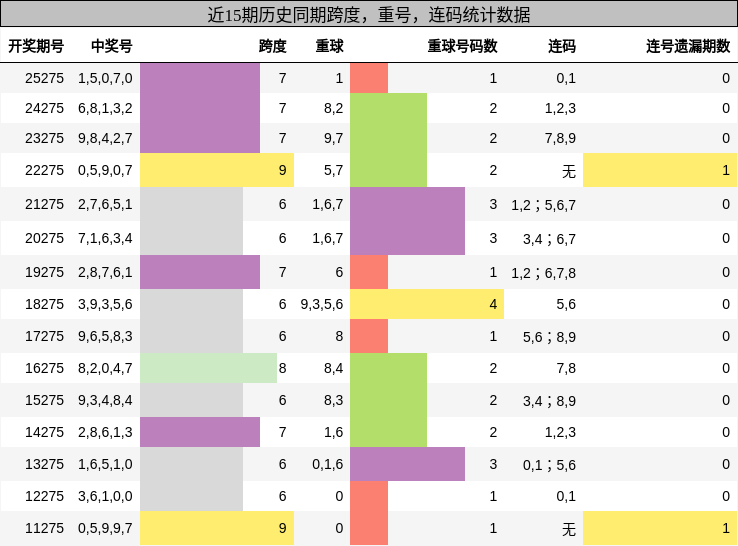Click repeated balls 9,3,5,6
Screen dimensions: 738x546
(x=322, y=304)
